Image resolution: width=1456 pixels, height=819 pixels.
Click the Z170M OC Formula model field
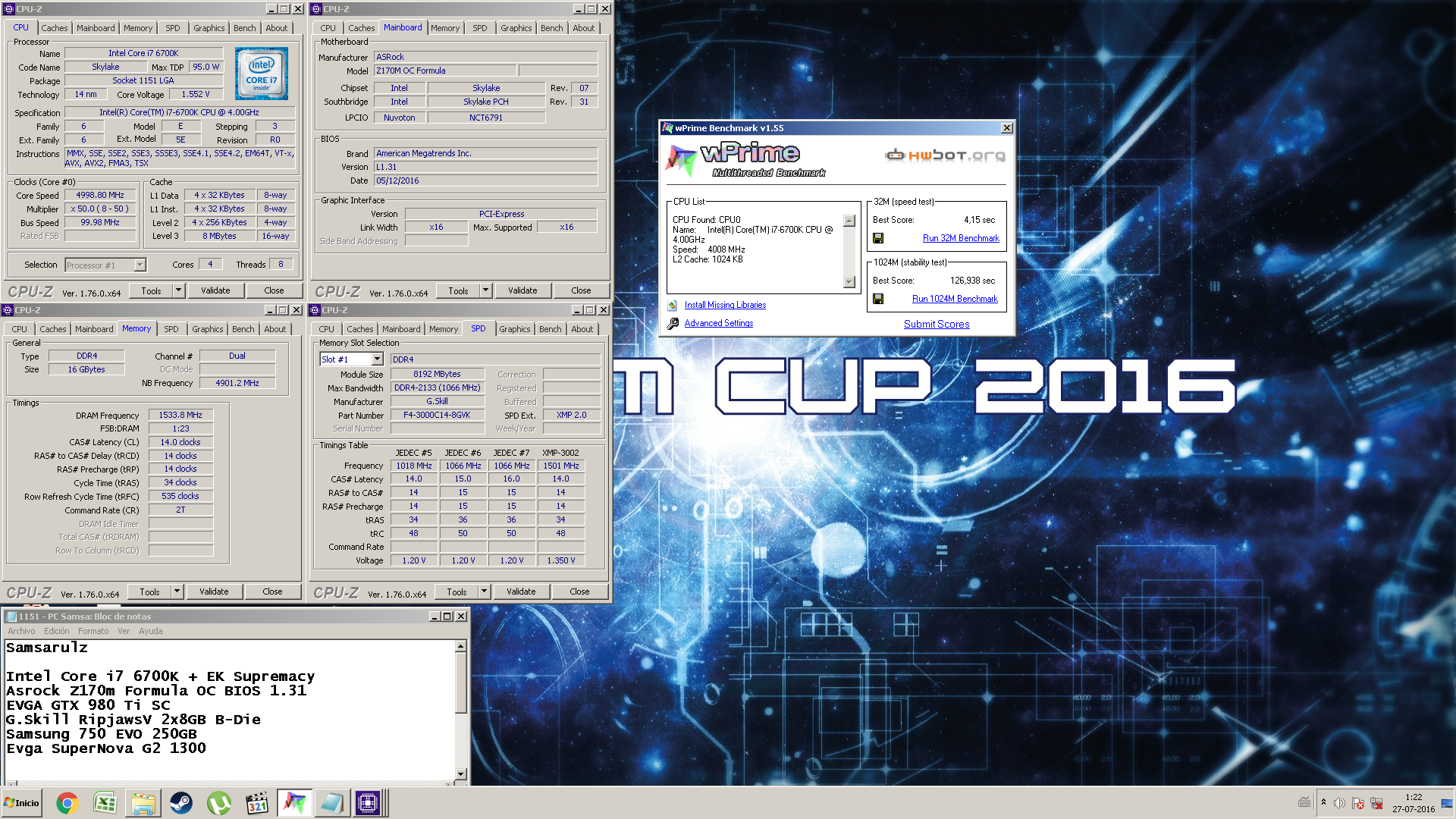pos(446,71)
